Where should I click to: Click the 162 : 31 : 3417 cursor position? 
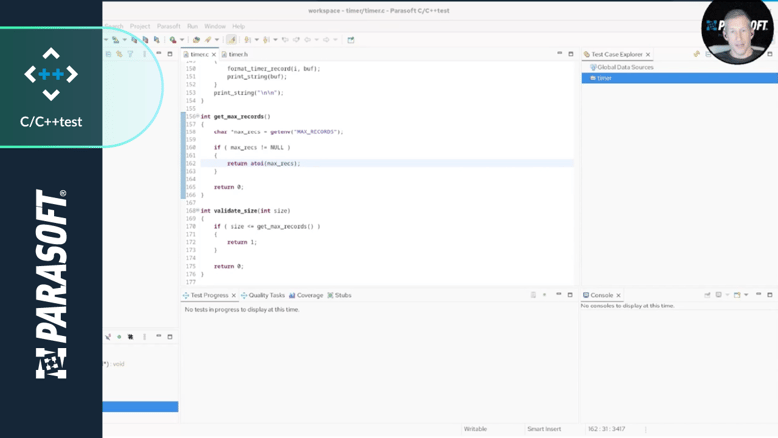[x=606, y=429]
